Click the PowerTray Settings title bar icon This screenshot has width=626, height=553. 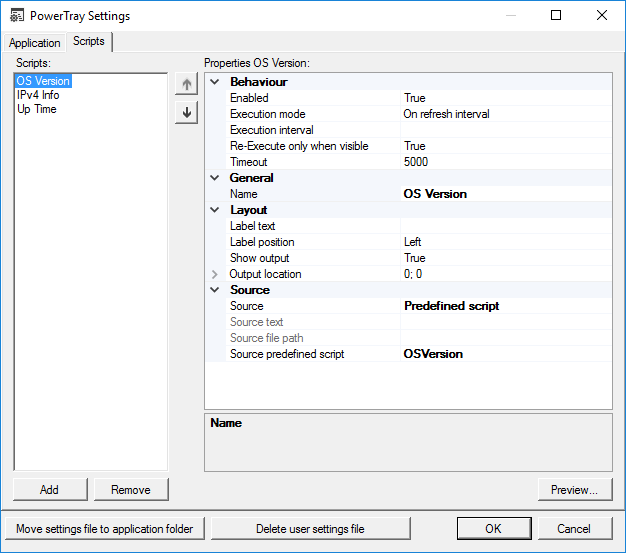click(x=17, y=16)
